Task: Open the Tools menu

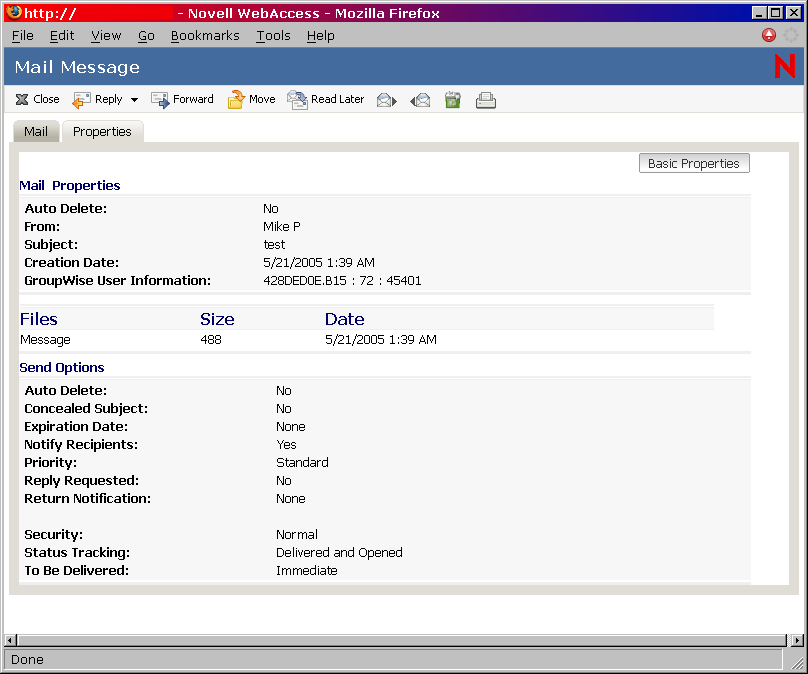Action: pyautogui.click(x=273, y=35)
